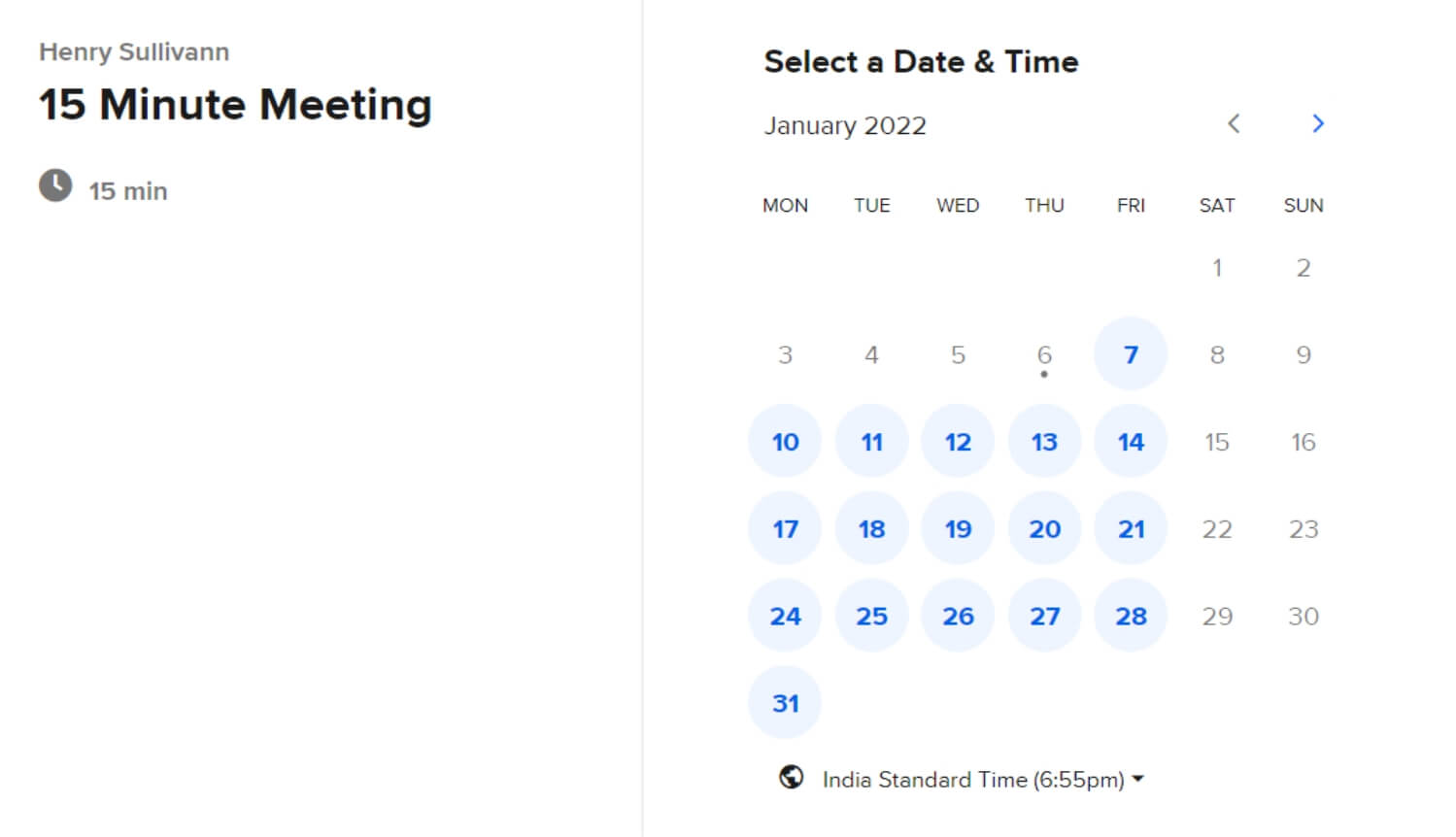The image size is (1456, 837).
Task: Click the globe timezone icon
Action: (792, 777)
